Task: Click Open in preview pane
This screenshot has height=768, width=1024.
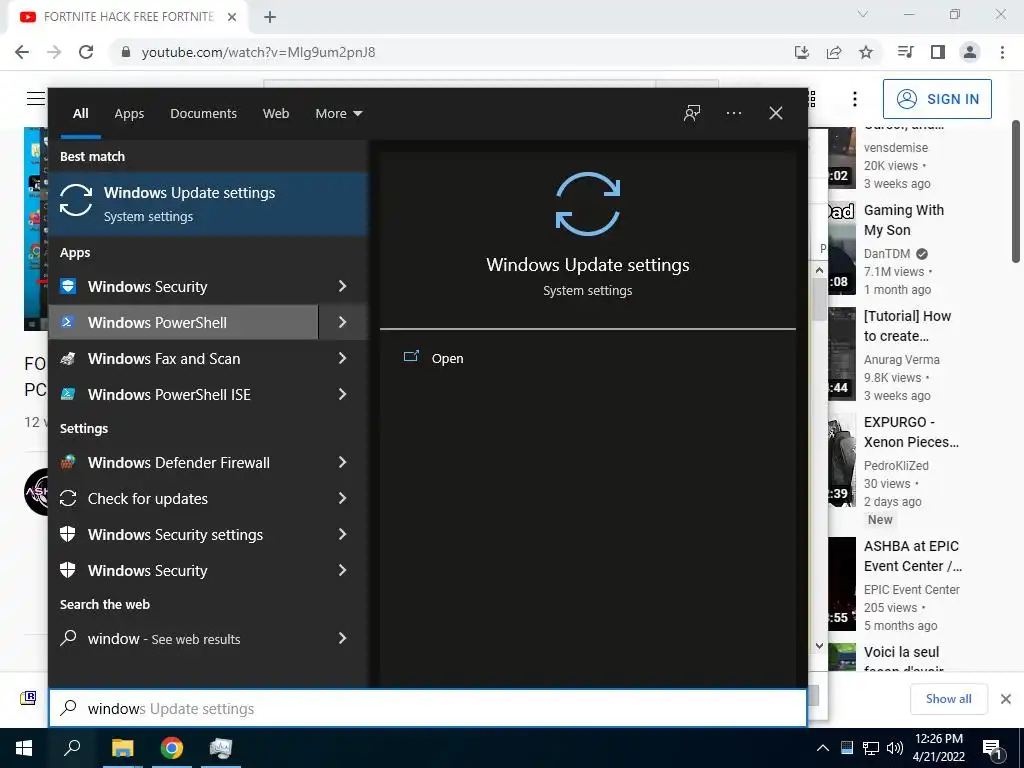Action: click(x=447, y=359)
